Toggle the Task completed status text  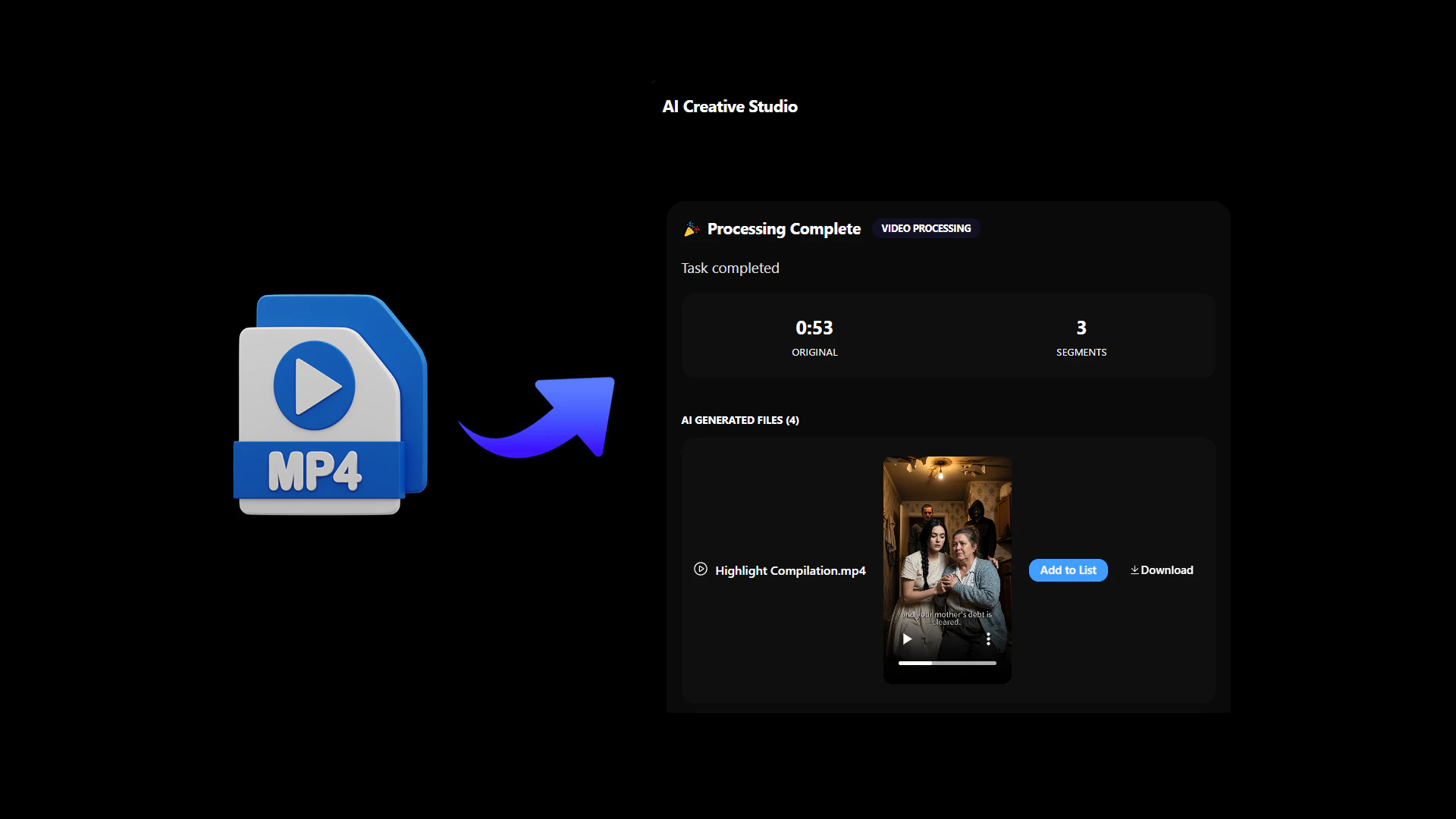point(730,268)
